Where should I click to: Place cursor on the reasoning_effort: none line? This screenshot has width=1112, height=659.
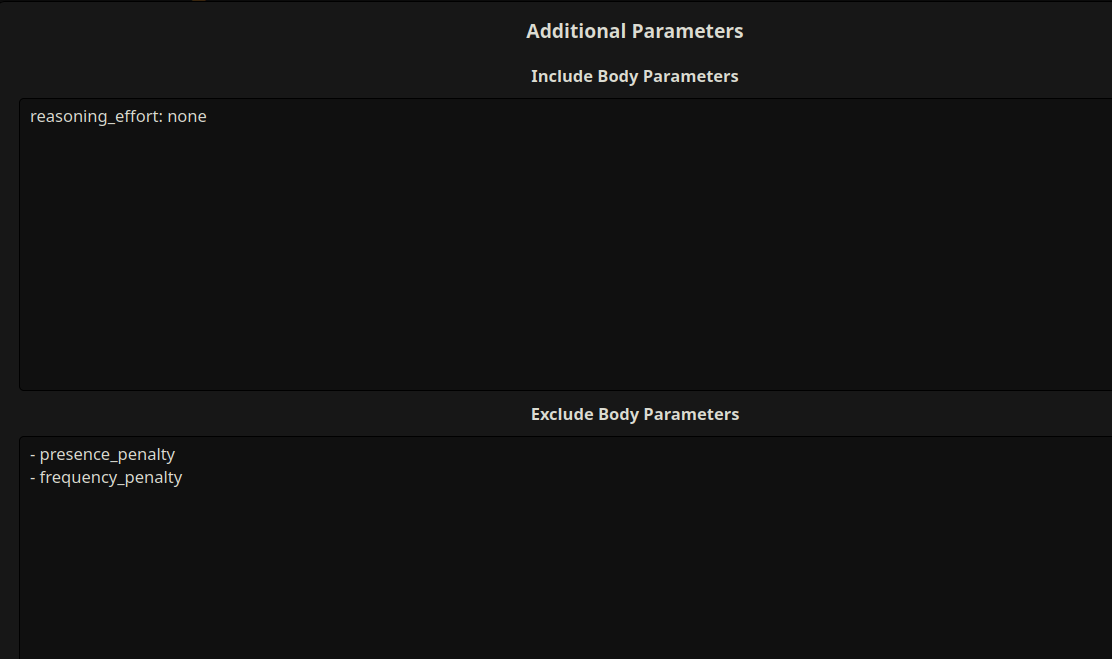coord(118,116)
